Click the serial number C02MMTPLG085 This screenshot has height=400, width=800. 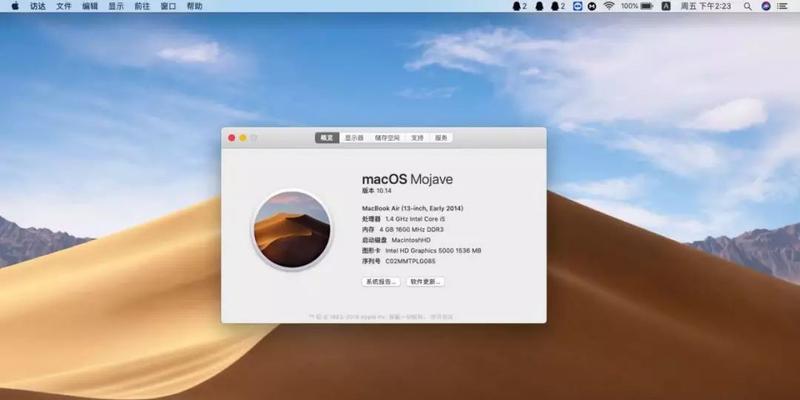coord(410,261)
